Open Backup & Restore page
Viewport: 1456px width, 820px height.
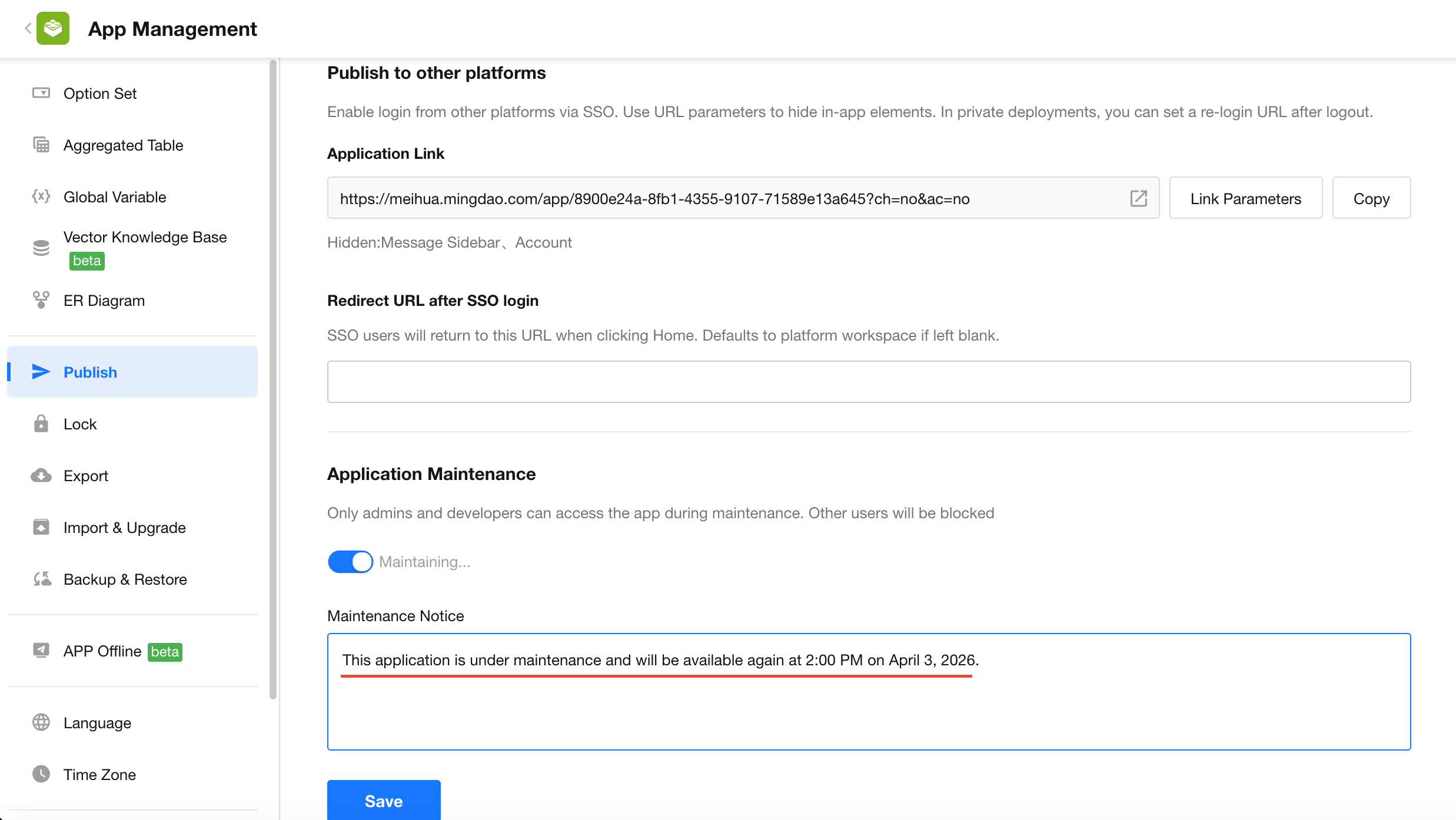click(x=125, y=579)
